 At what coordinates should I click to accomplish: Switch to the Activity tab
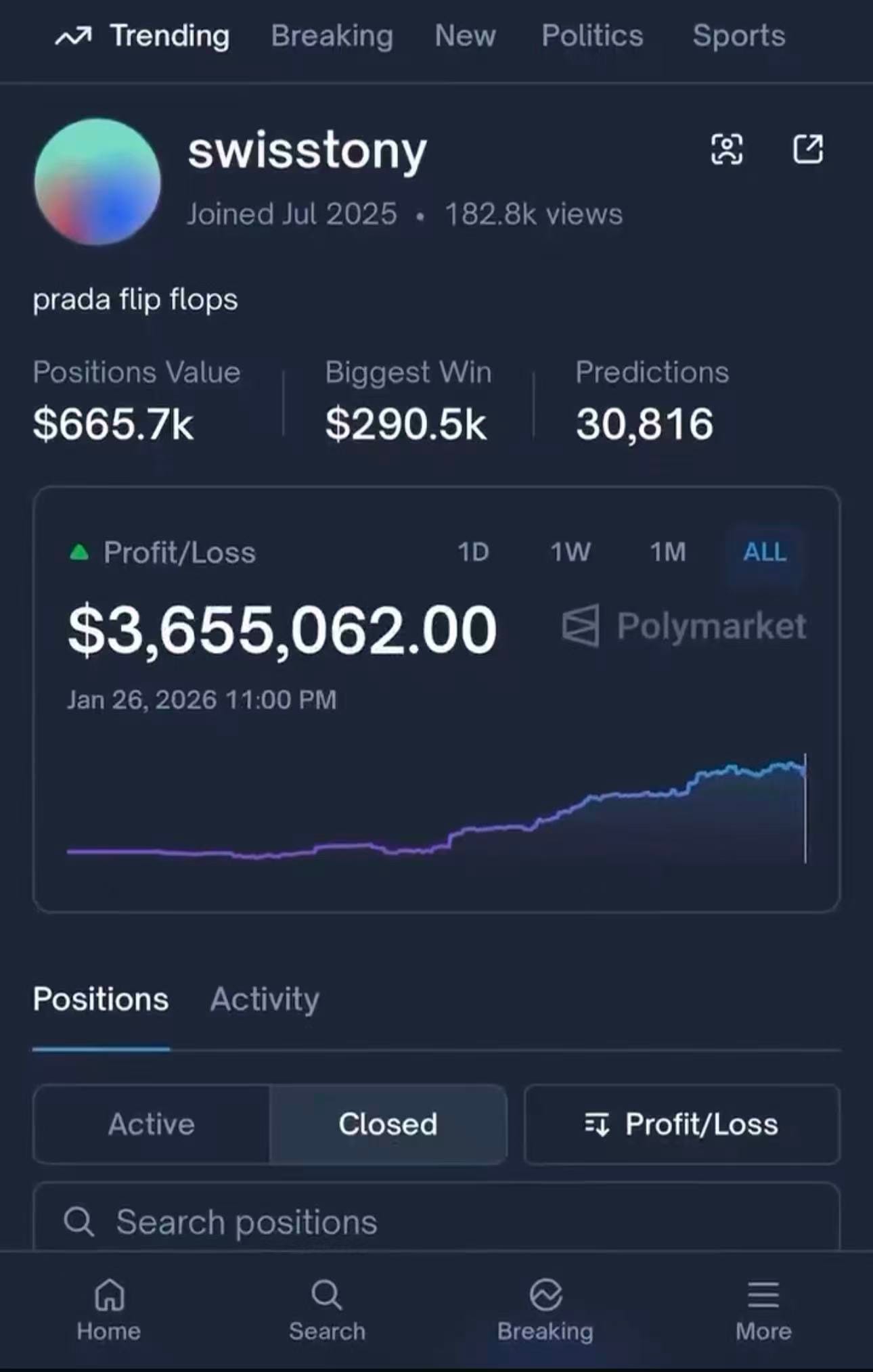(265, 999)
